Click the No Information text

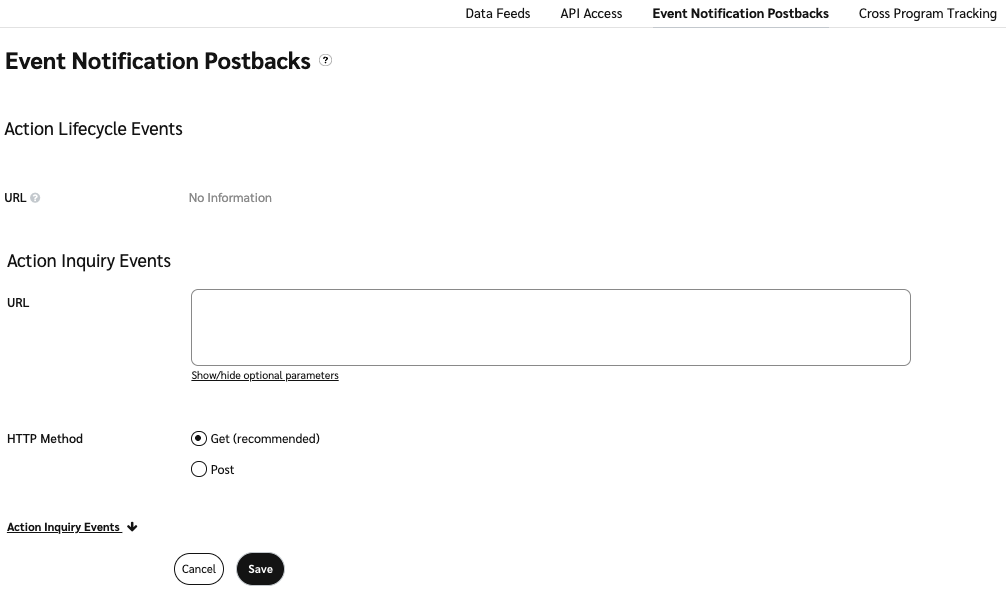pyautogui.click(x=230, y=198)
